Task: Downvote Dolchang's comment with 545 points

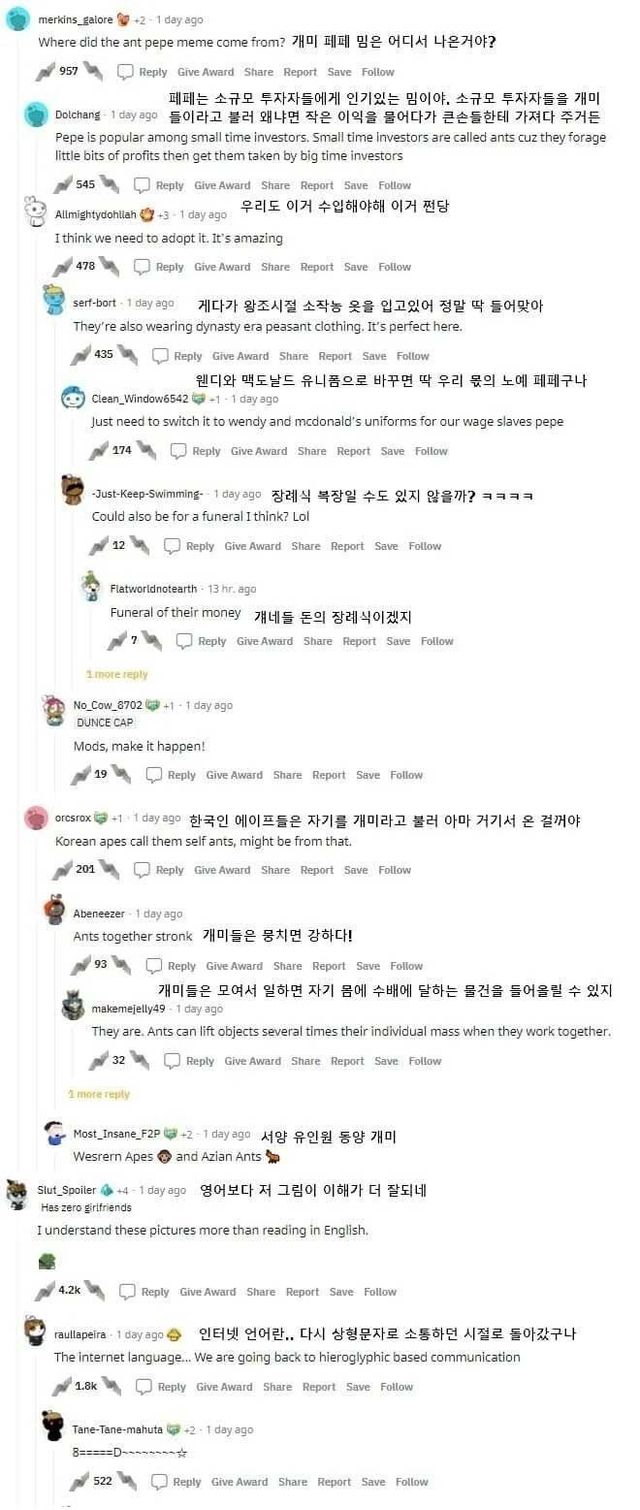Action: 110,185
